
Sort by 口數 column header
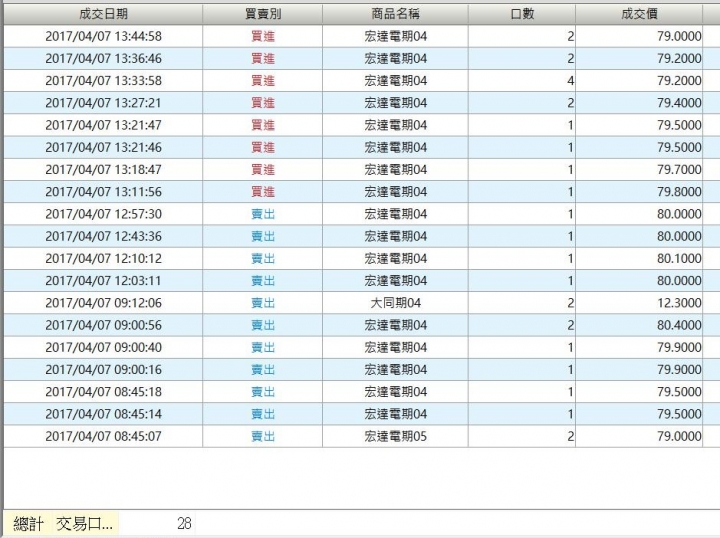[x=522, y=14]
